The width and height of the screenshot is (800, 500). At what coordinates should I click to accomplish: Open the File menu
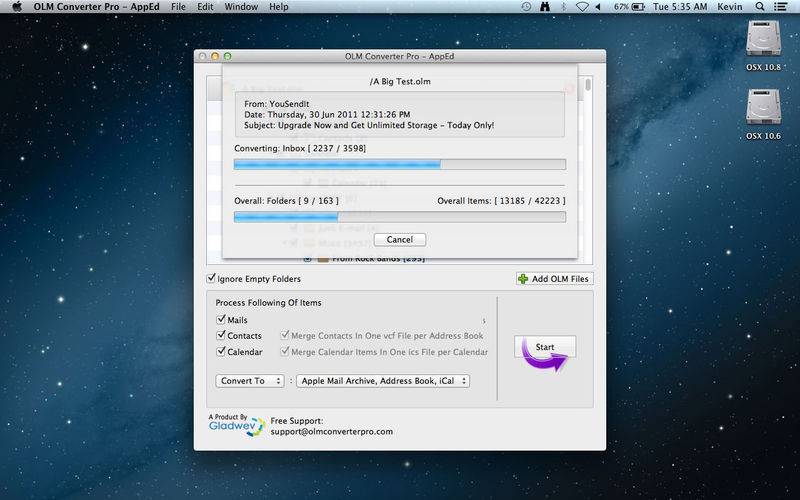point(178,7)
